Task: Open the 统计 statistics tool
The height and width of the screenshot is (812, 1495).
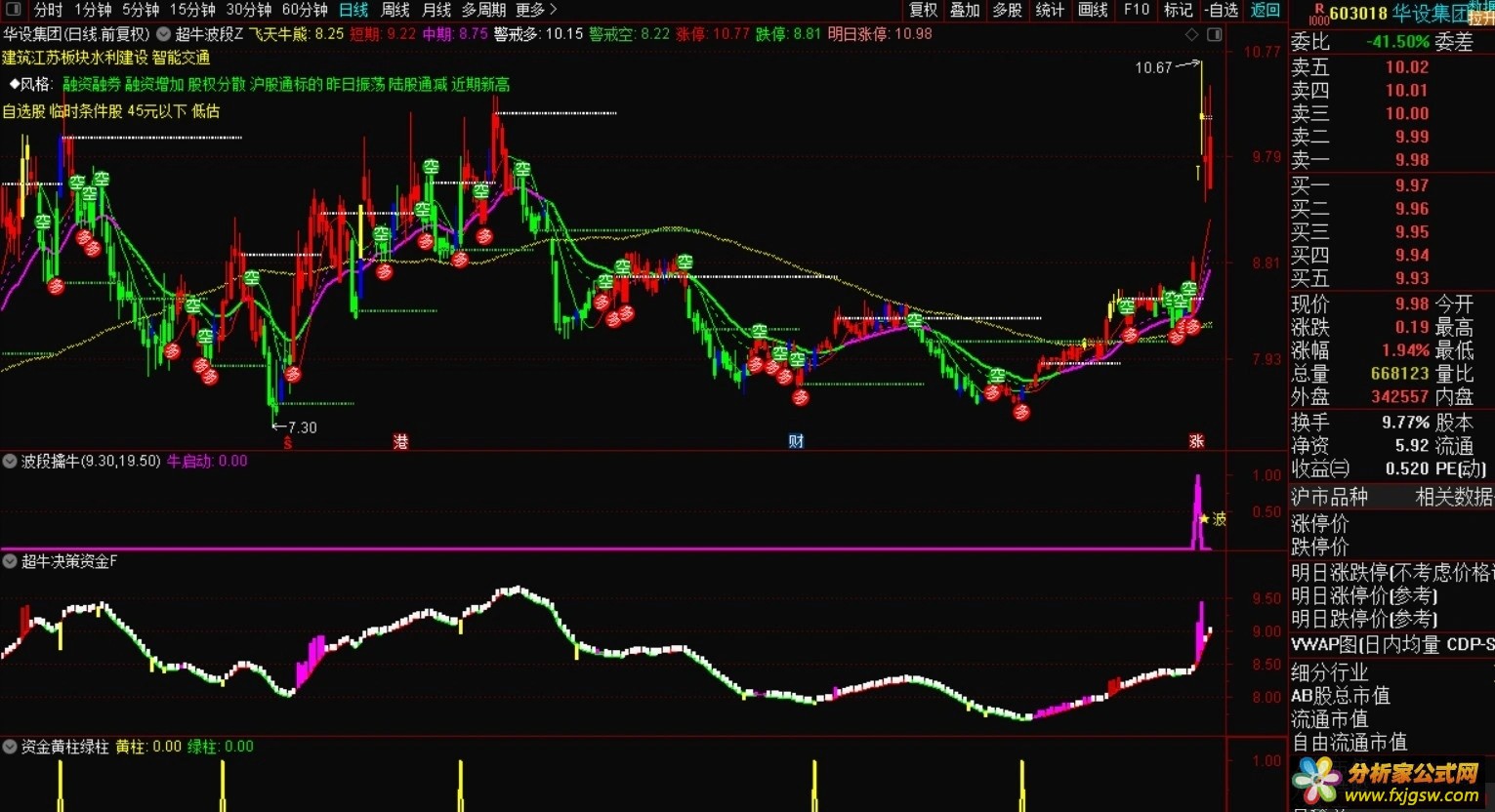Action: 1050,10
